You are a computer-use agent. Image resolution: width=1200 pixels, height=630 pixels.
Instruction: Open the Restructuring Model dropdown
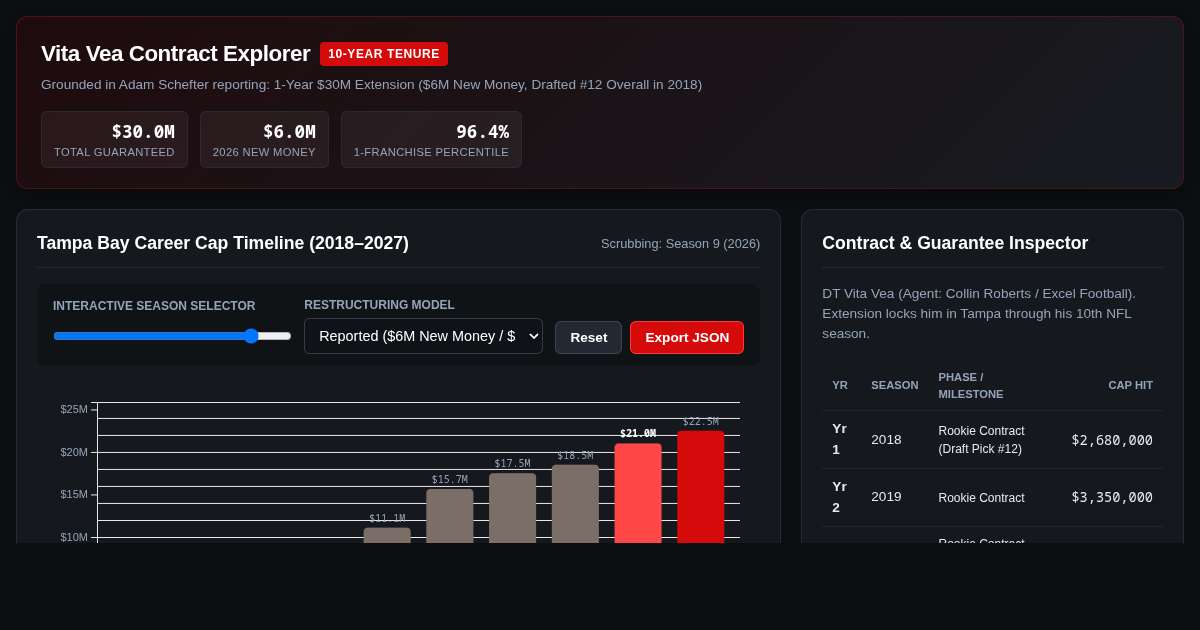coord(423,336)
